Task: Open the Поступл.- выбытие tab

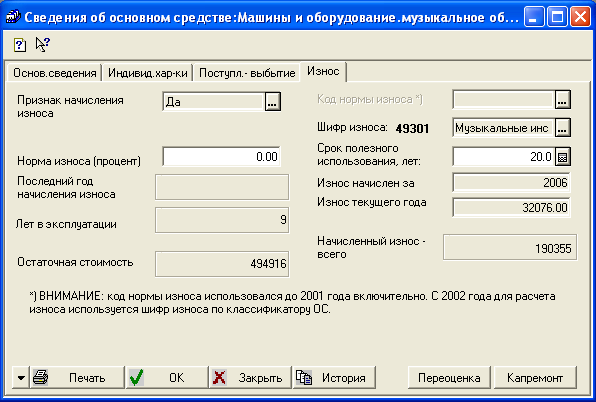Action: tap(247, 73)
